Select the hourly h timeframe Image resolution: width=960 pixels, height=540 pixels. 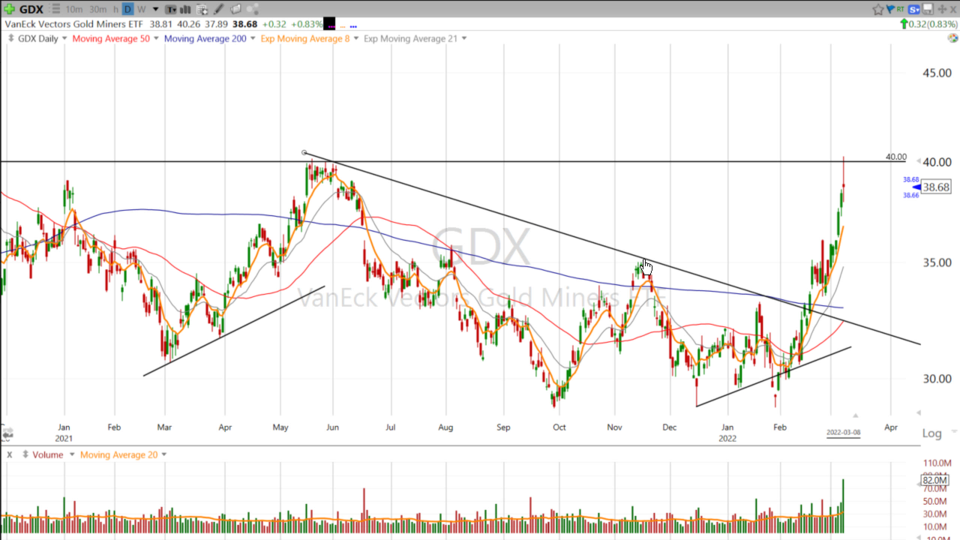point(116,9)
